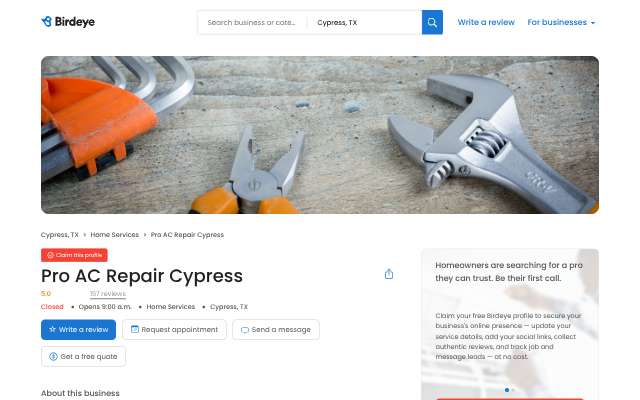This screenshot has width=640, height=400.
Task: Share this business via the share icon
Action: pyautogui.click(x=389, y=274)
